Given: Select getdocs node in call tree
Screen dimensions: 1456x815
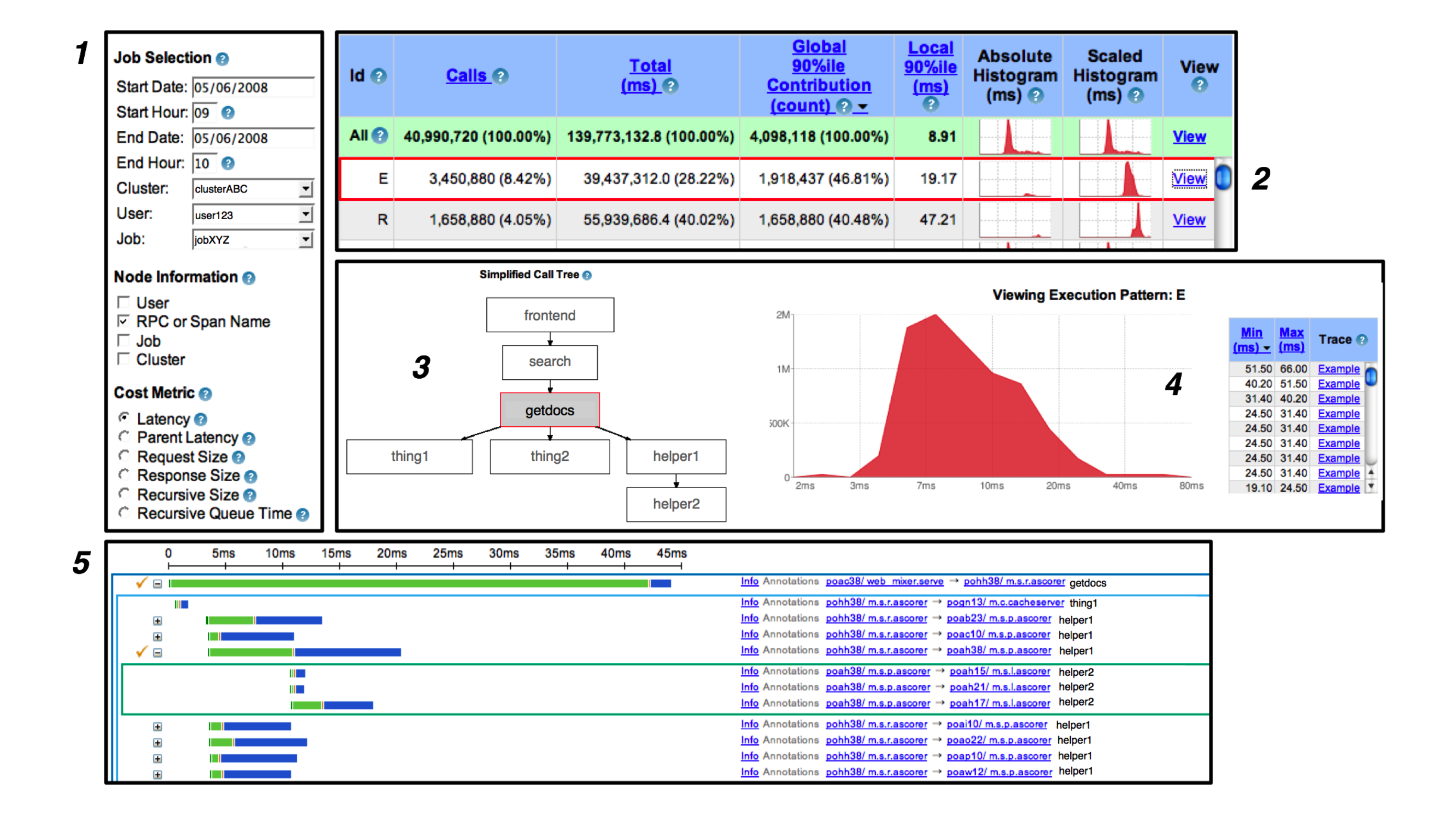Looking at the screenshot, I should (550, 410).
